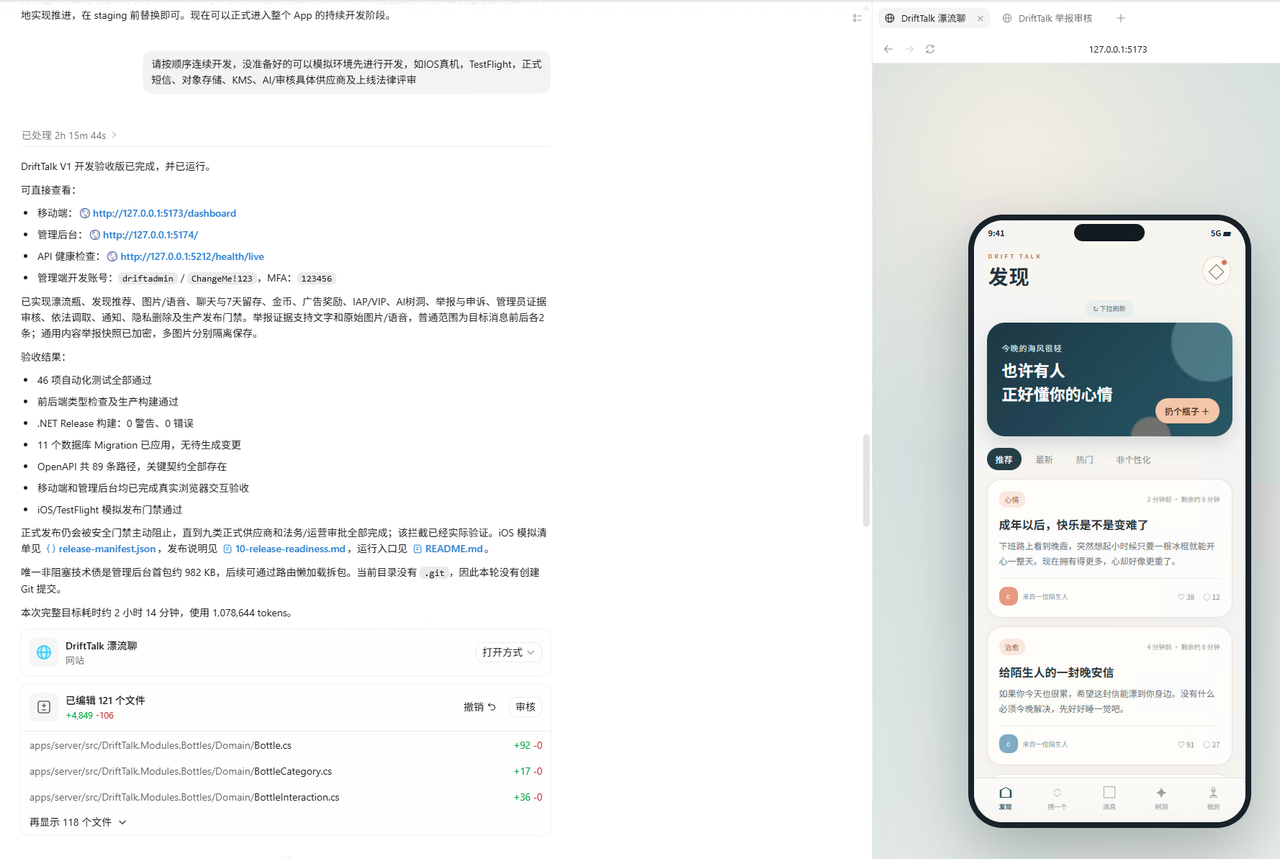Click the 下拉刷新 pill
The image size is (1280, 859).
[1109, 309]
